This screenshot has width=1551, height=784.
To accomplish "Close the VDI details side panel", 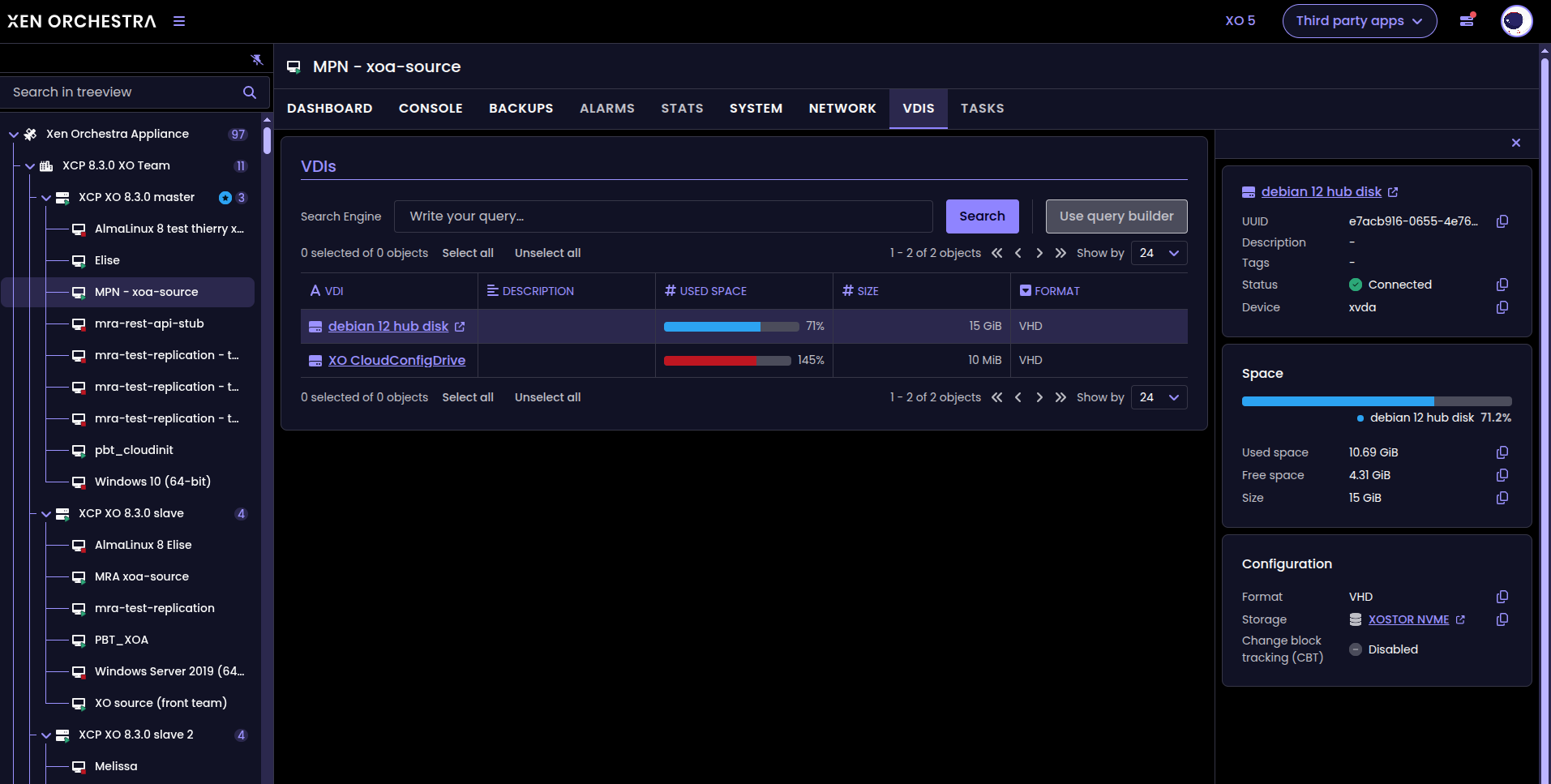I will [x=1515, y=143].
